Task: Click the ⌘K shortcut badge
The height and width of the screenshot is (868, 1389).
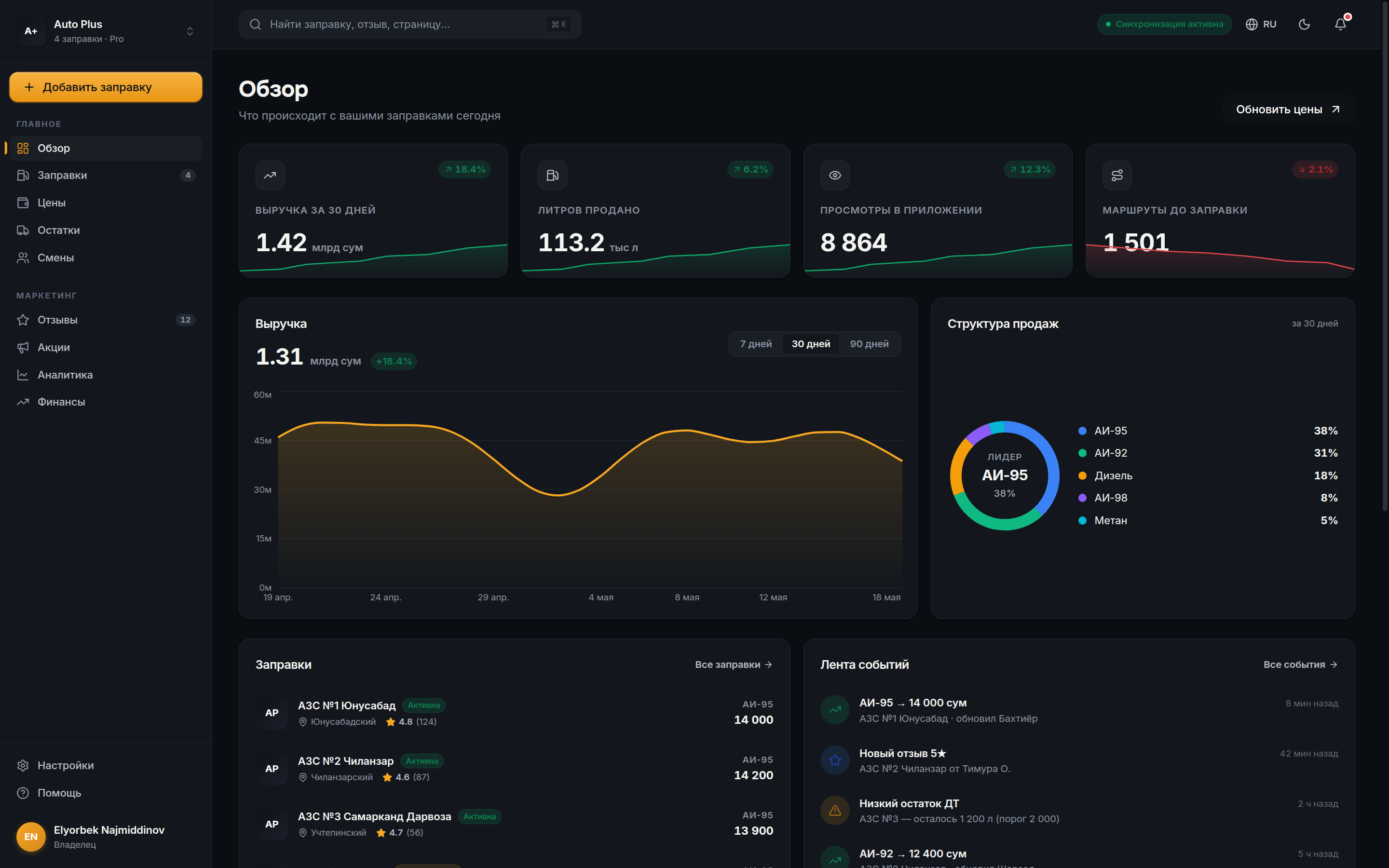Action: 558,24
